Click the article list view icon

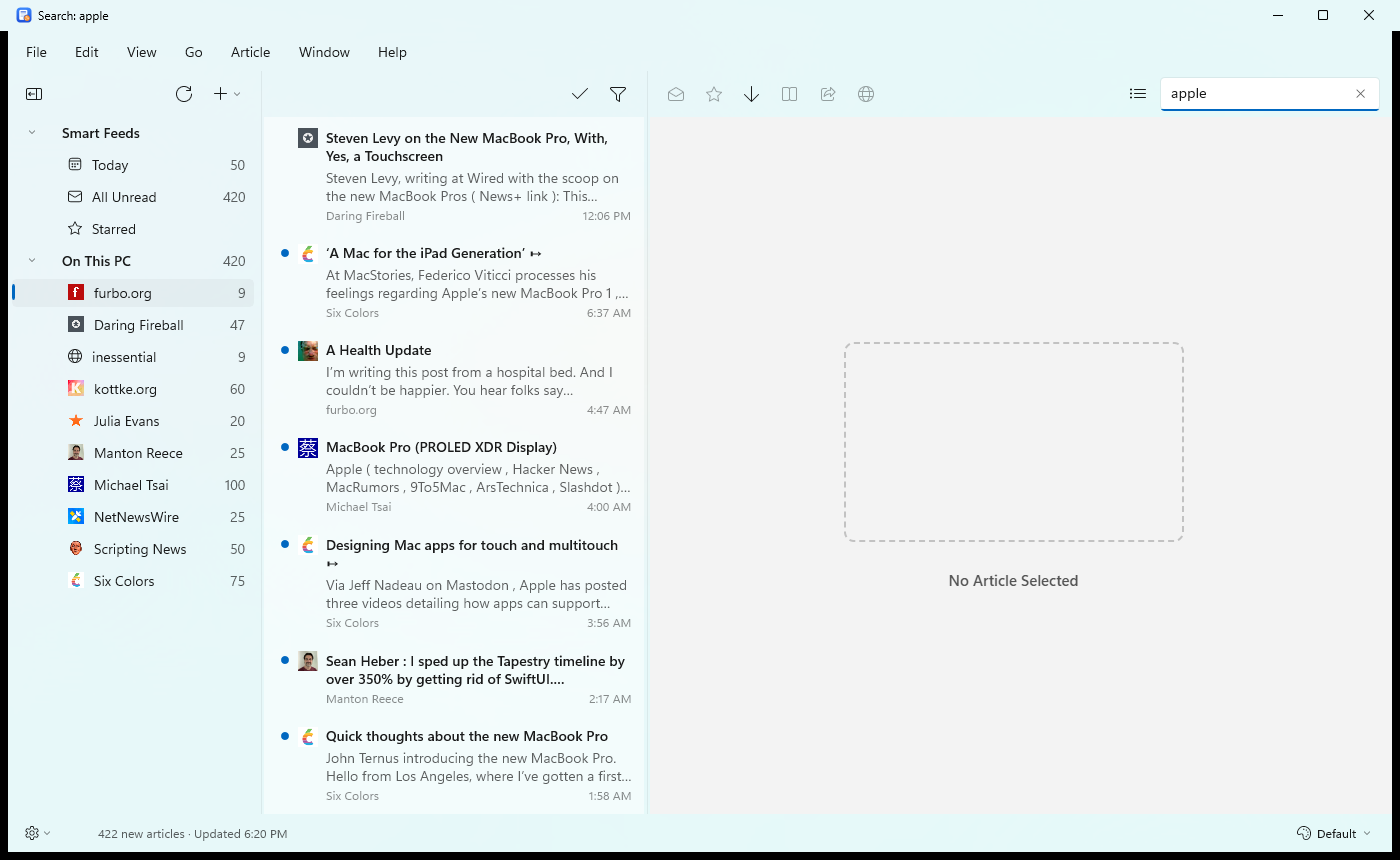(x=1138, y=94)
